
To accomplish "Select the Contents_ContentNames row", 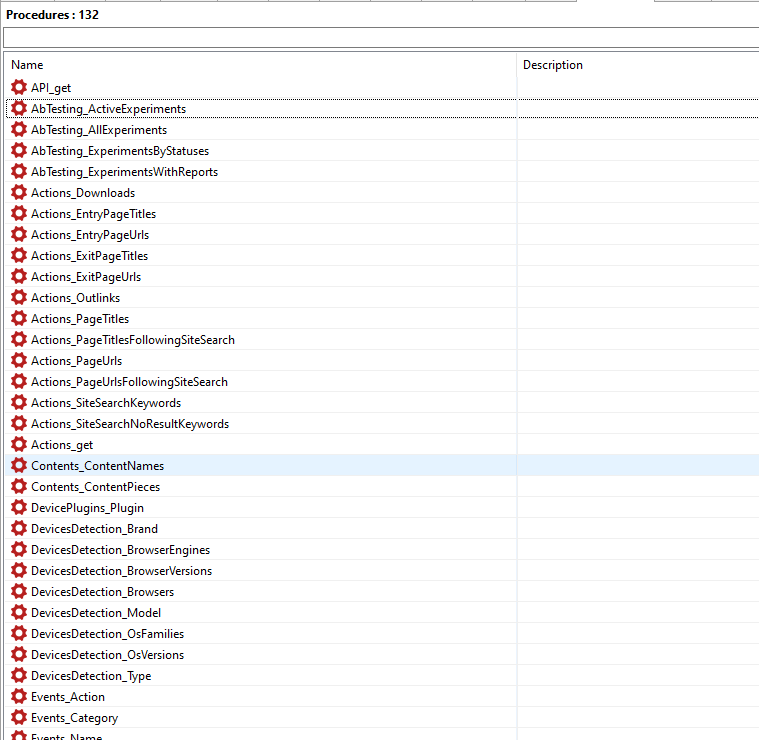I will click(97, 466).
